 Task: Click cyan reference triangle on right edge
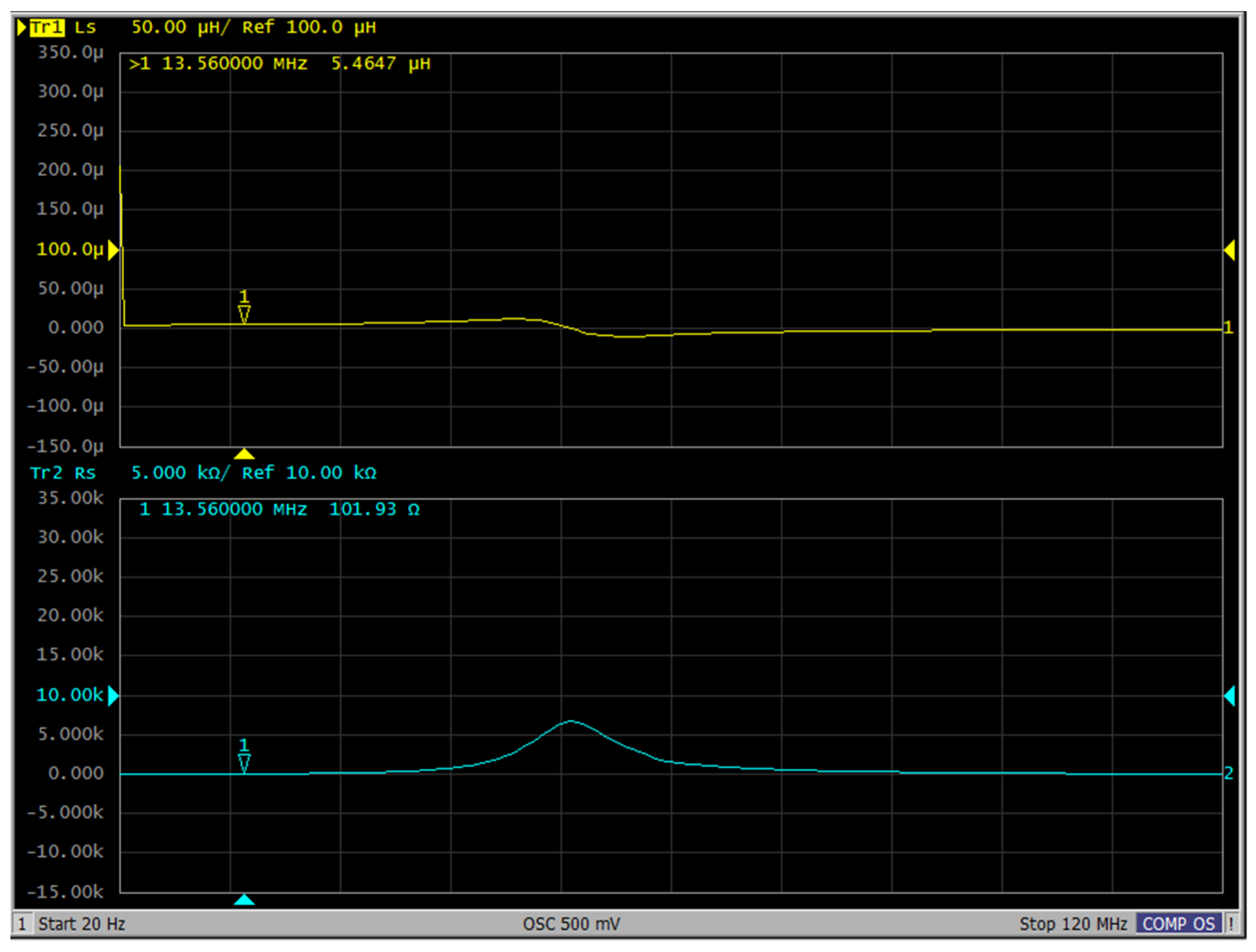pos(1230,696)
